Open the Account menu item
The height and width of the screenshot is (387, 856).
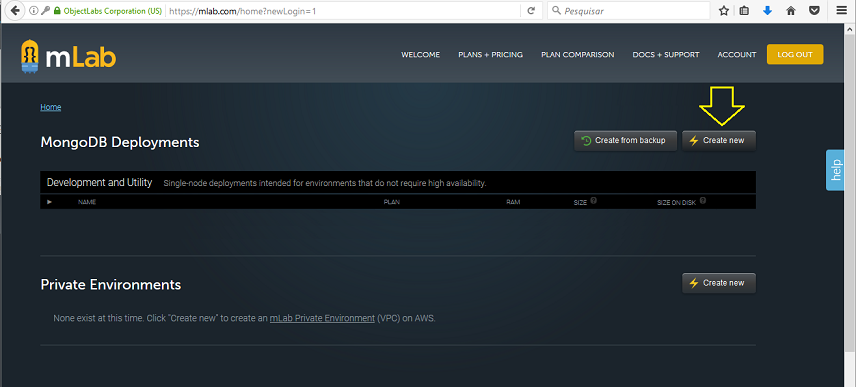[736, 55]
